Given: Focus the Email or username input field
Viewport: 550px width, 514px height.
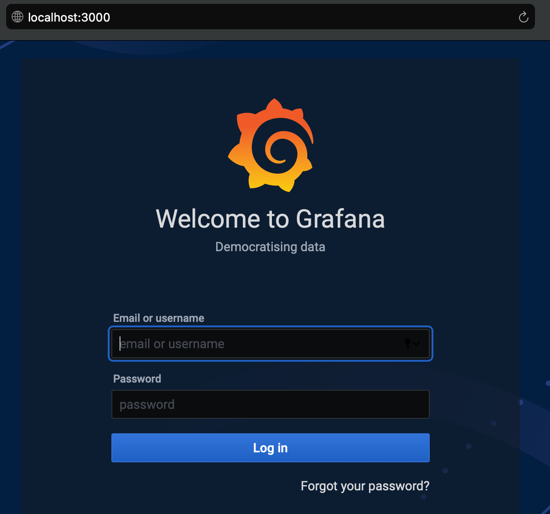Looking at the screenshot, I should (270, 343).
